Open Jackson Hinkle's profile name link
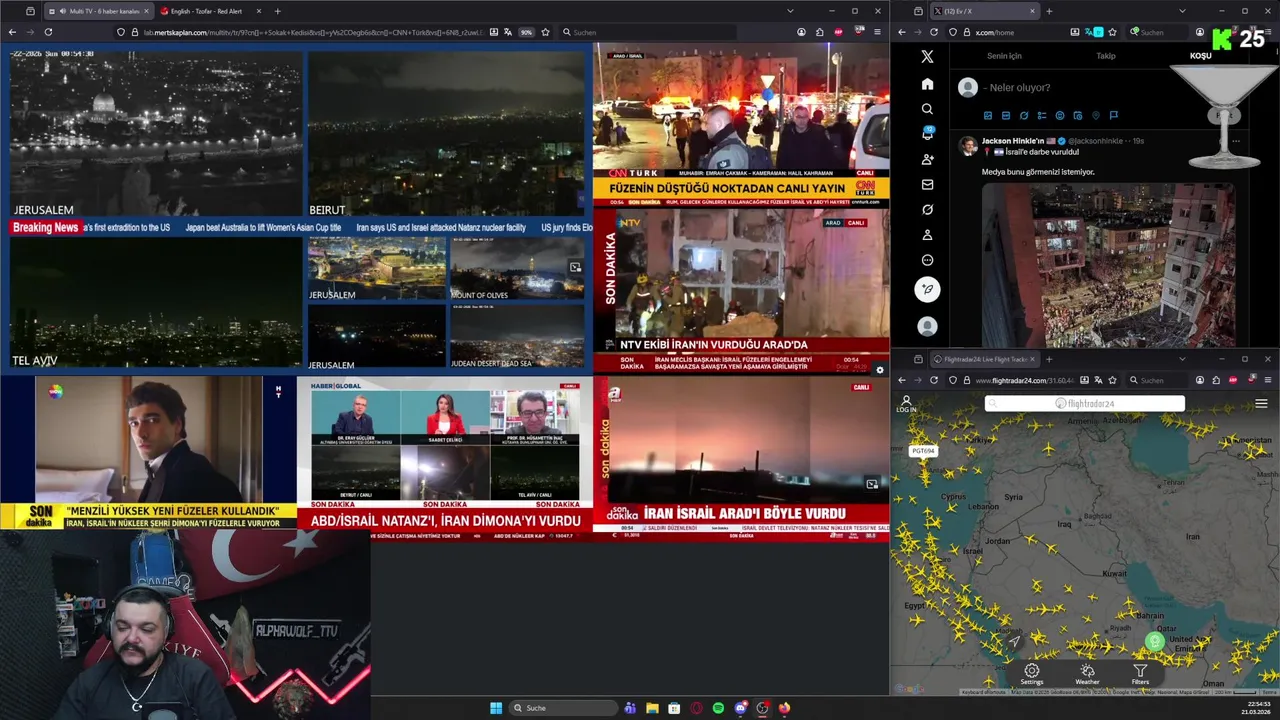 pyautogui.click(x=1013, y=141)
